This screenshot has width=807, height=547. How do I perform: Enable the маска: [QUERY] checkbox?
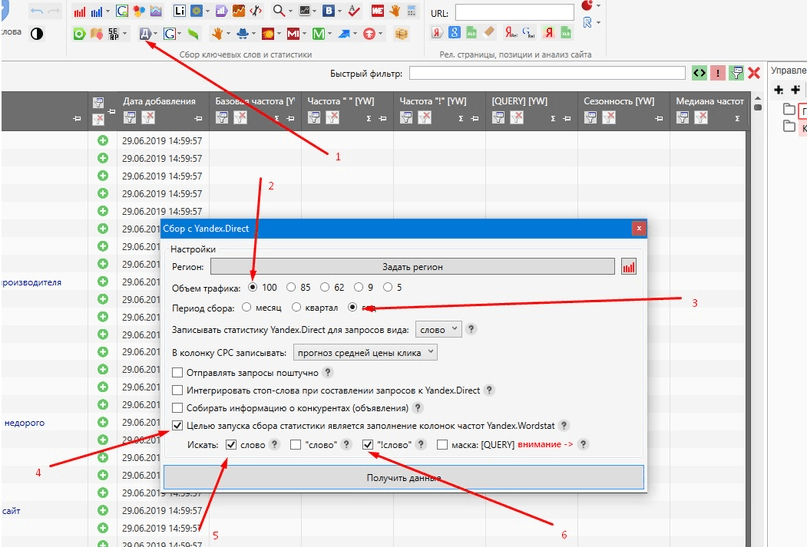[x=442, y=444]
